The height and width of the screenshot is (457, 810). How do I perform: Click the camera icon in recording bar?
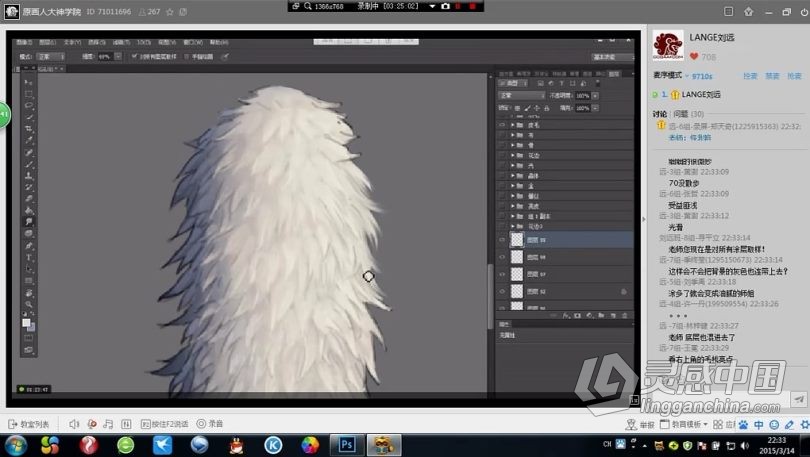[445, 6]
